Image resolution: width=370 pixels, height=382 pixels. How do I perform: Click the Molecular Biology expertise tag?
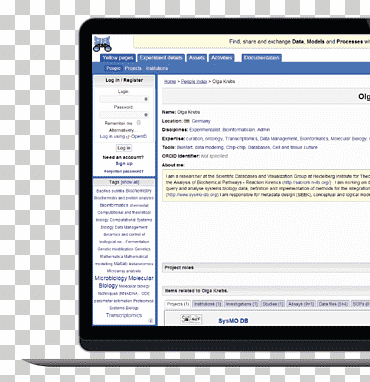point(348,139)
